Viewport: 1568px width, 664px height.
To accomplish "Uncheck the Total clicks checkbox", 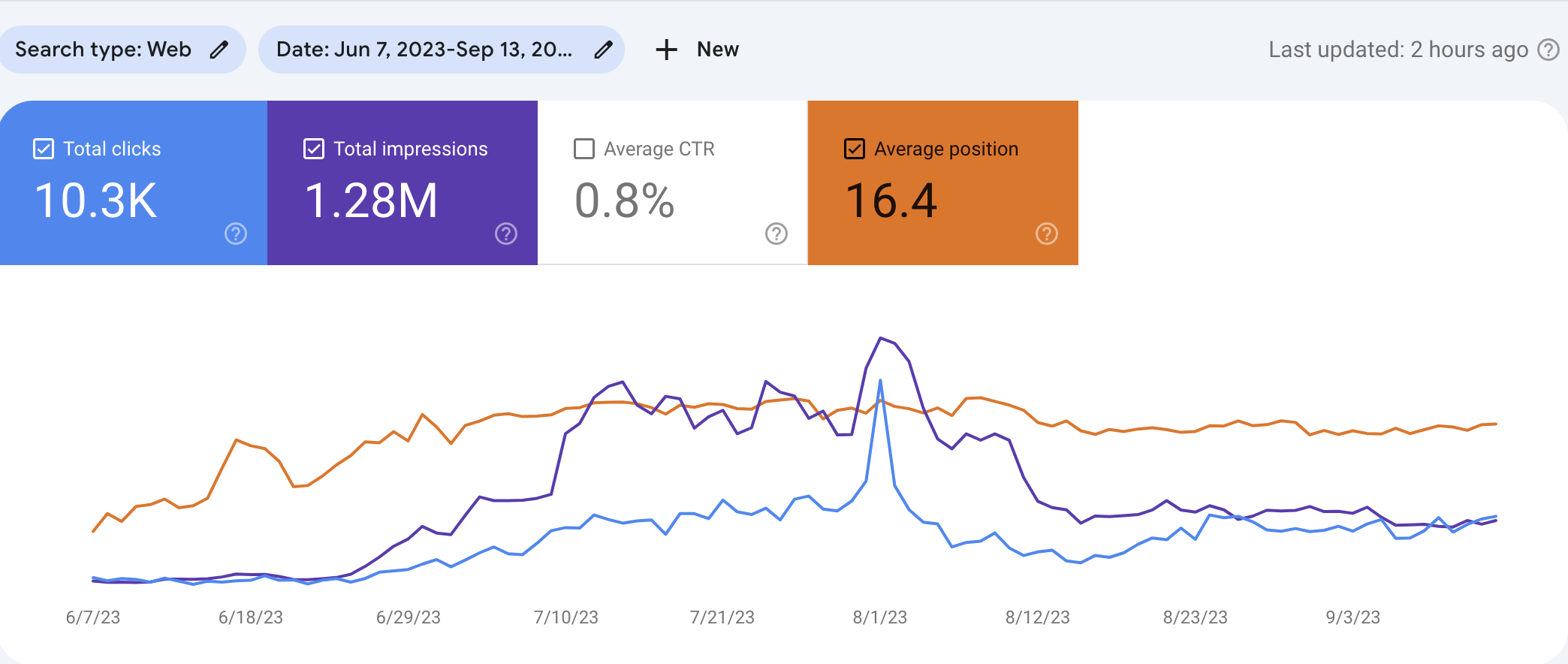I will point(44,149).
